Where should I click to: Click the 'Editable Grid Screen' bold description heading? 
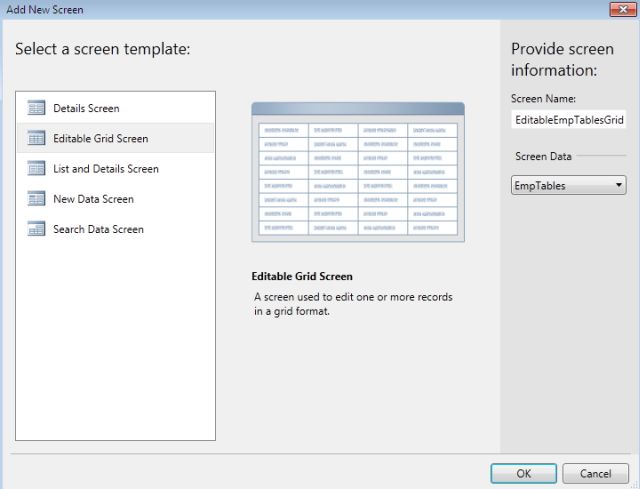(302, 276)
